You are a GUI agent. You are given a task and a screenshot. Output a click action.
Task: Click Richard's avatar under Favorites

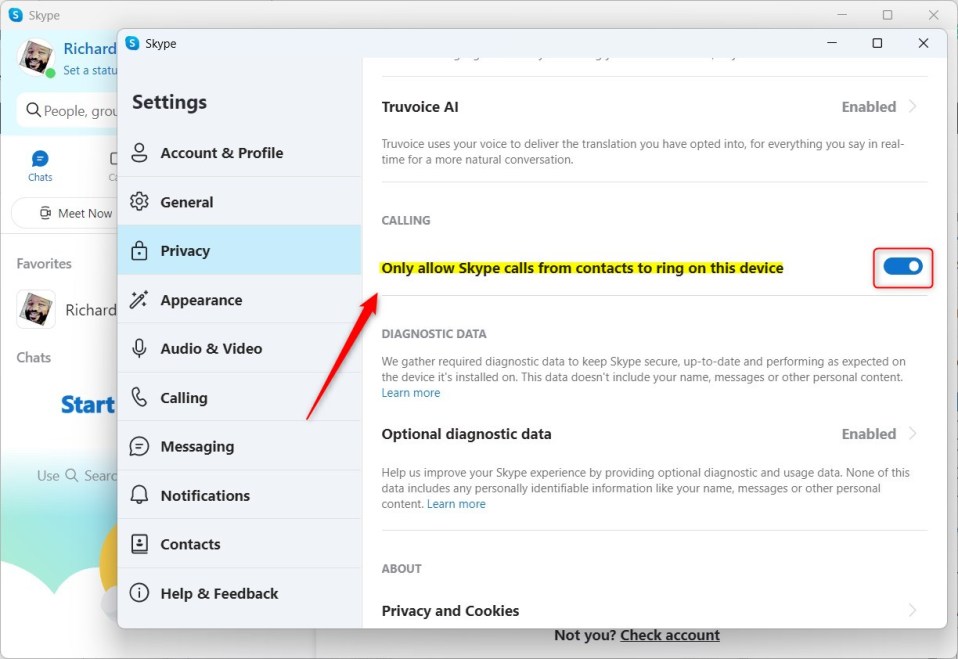(35, 308)
